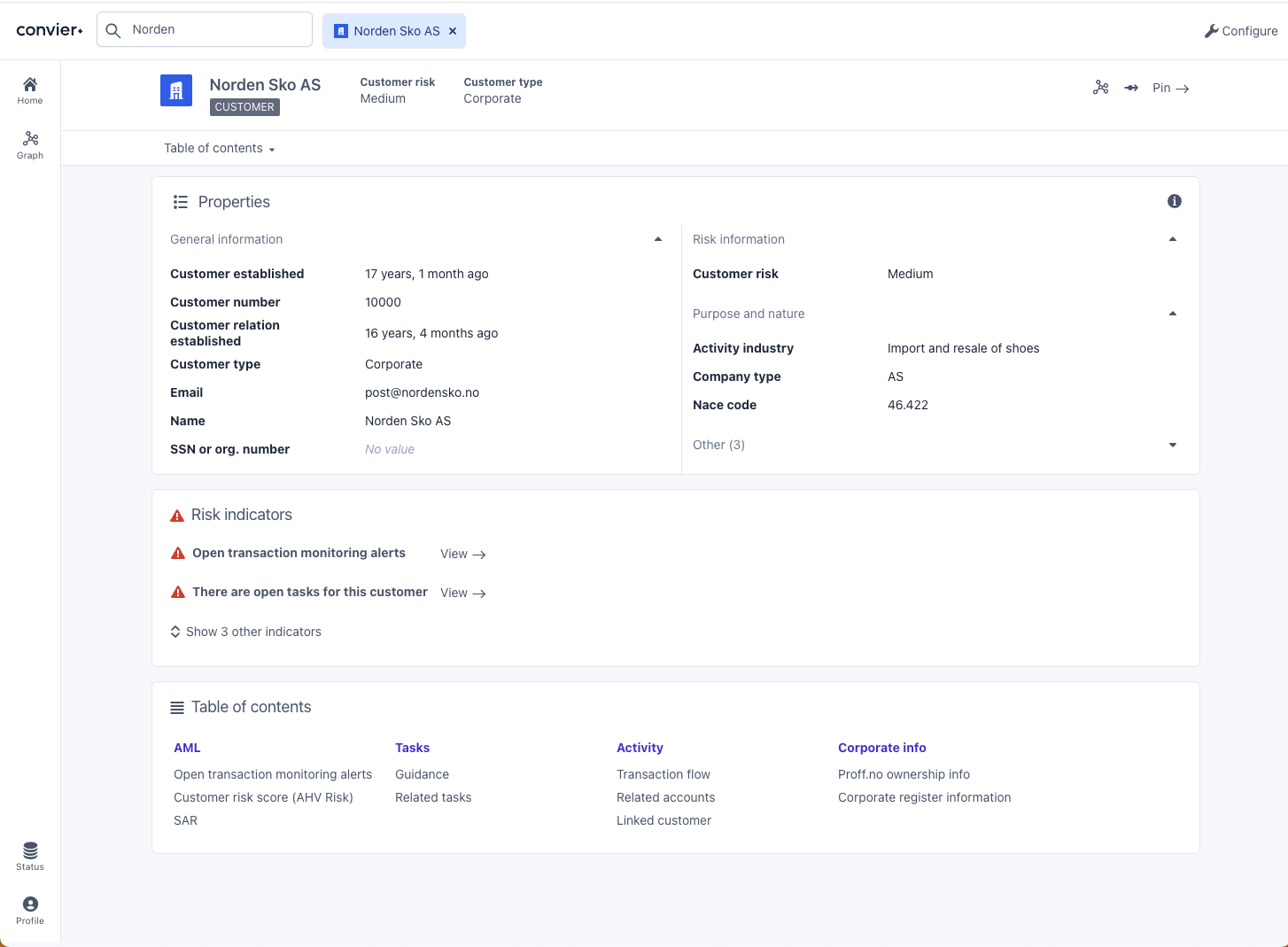View open tasks for this customer
1288x947 pixels.
click(463, 593)
